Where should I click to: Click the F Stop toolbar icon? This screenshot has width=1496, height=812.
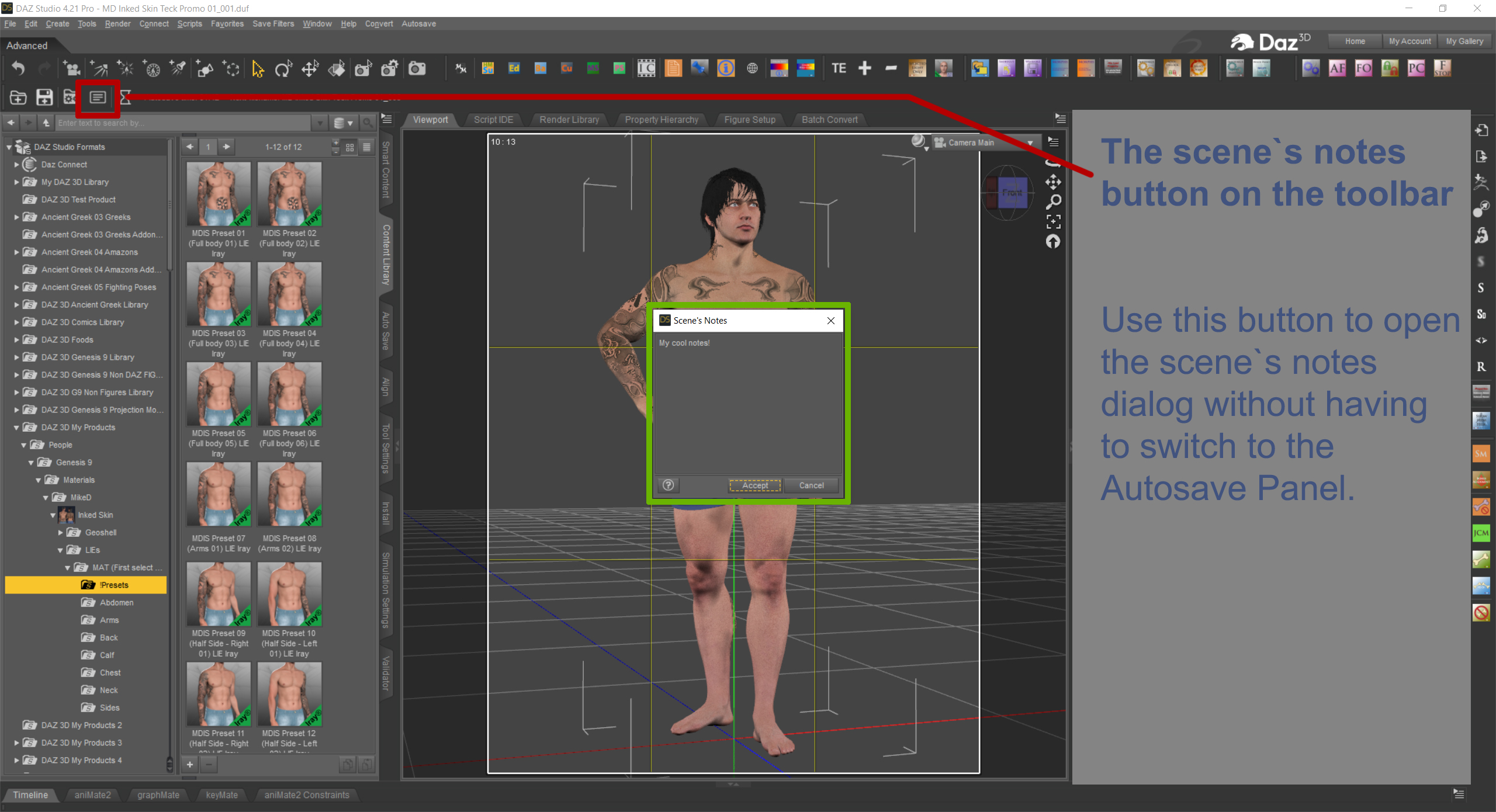point(1442,68)
